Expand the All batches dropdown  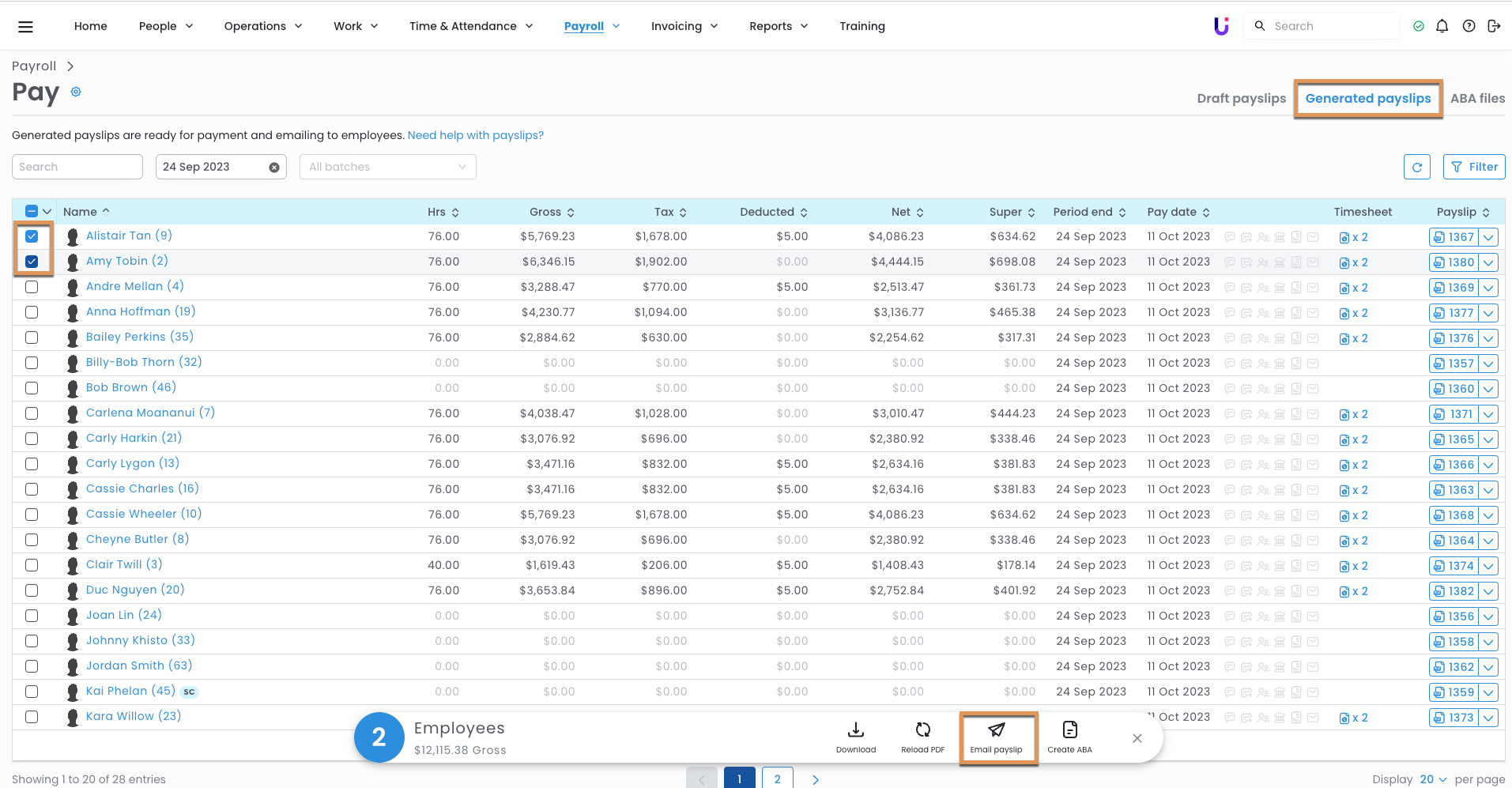[387, 167]
